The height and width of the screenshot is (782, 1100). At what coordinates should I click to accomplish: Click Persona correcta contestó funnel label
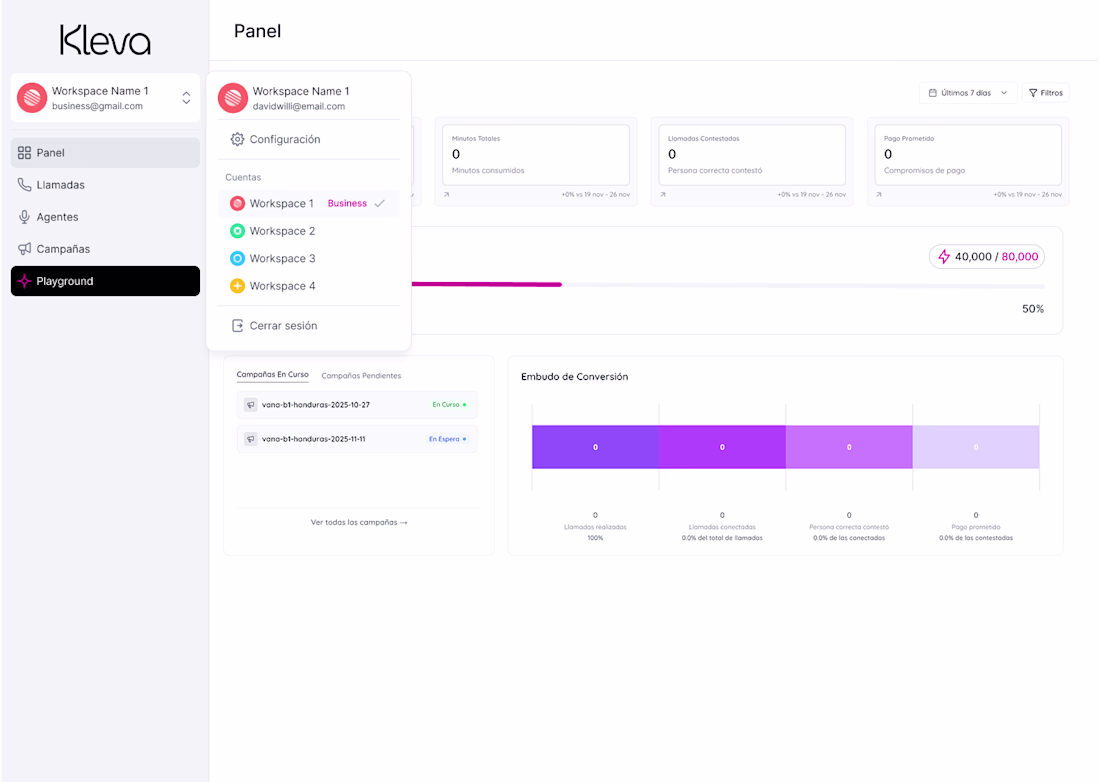click(849, 527)
